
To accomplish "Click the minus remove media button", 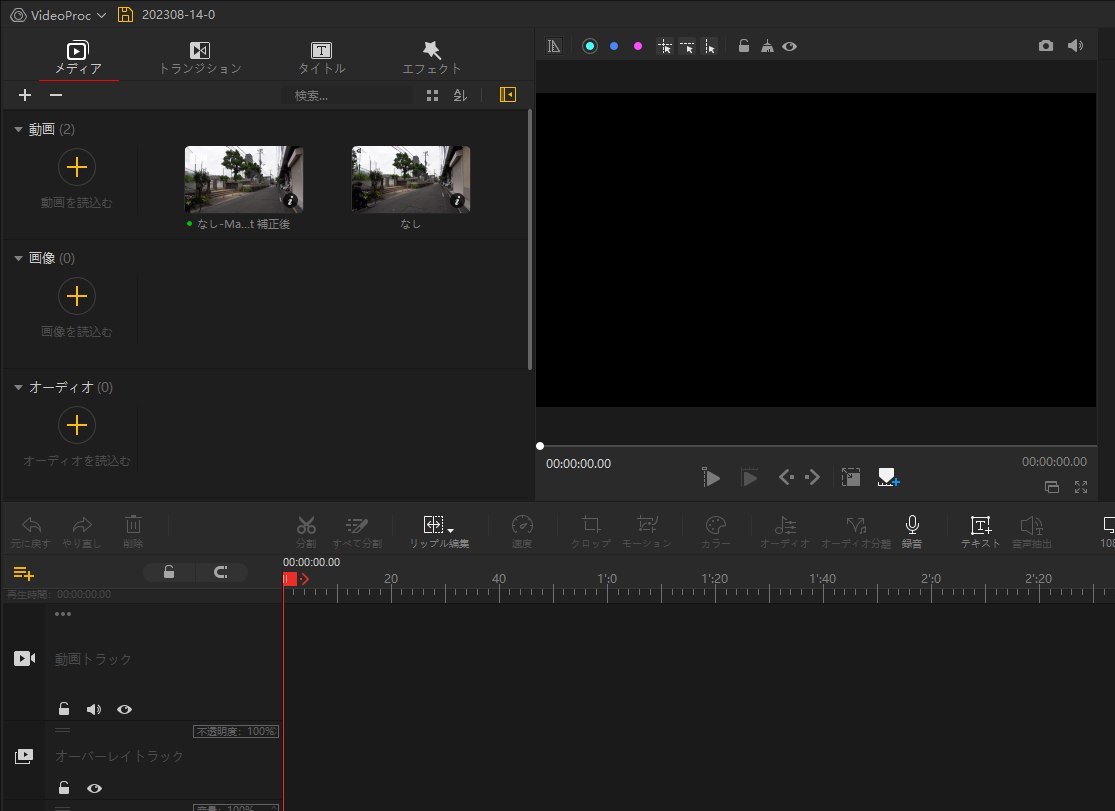I will [55, 95].
